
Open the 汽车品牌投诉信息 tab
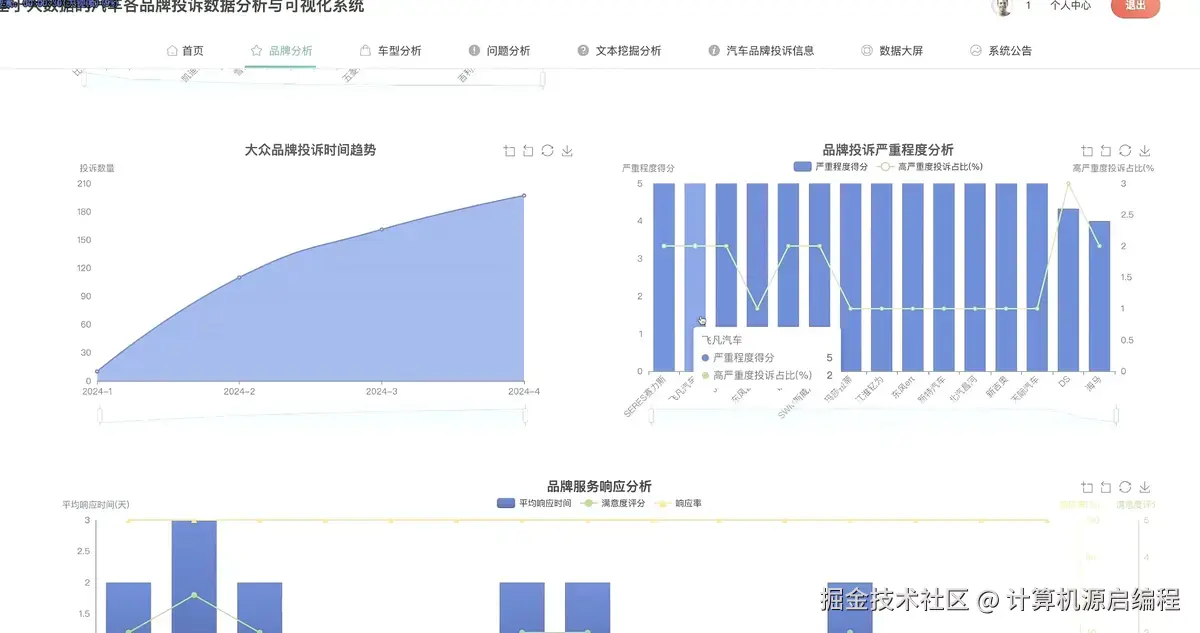[761, 50]
